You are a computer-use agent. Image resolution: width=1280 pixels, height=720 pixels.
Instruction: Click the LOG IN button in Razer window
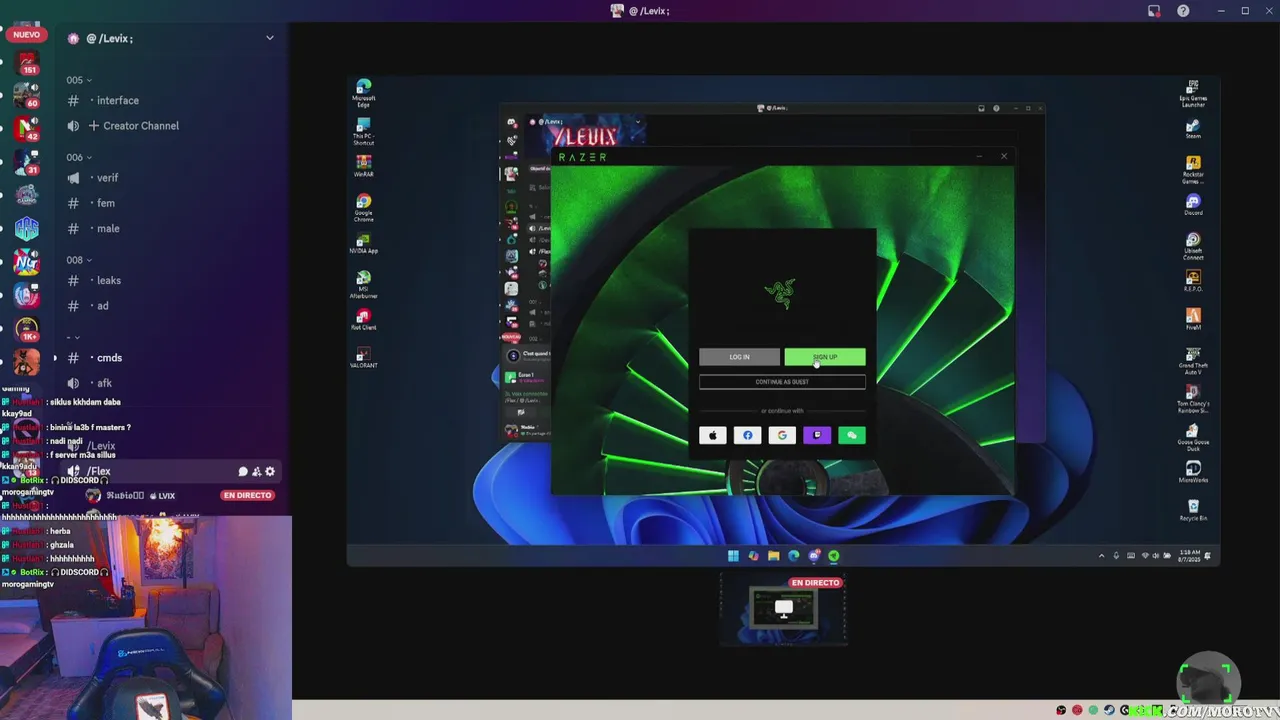coord(739,357)
